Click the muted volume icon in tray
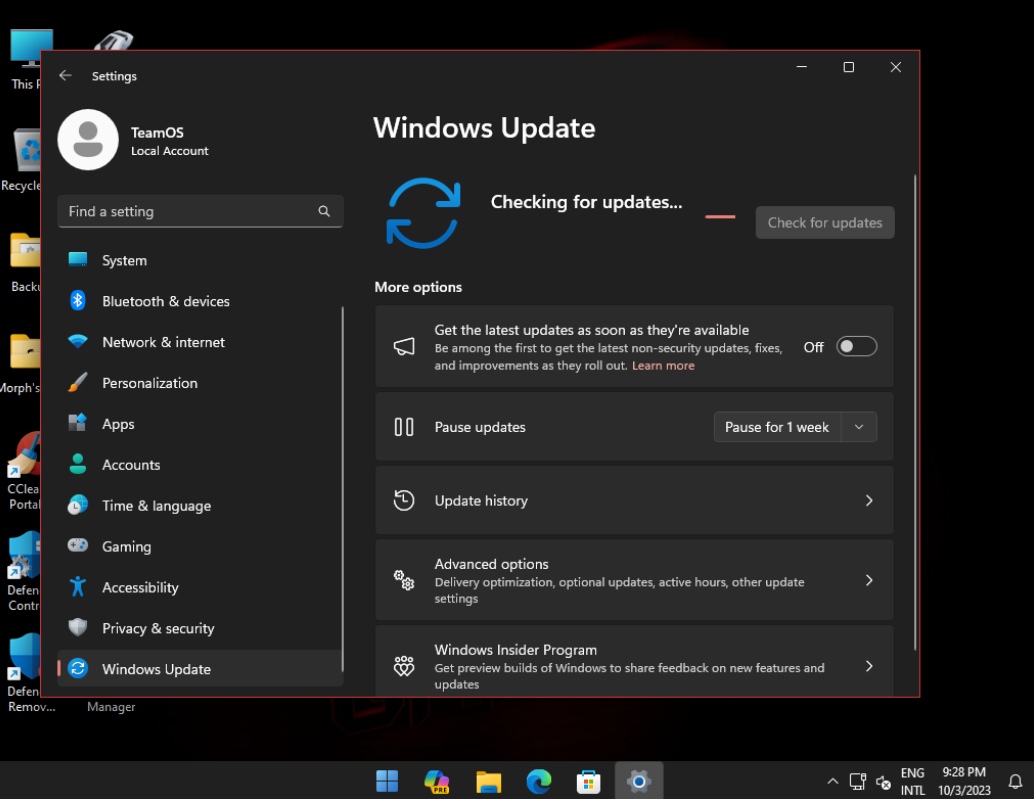Image resolution: width=1034 pixels, height=799 pixels. pyautogui.click(x=883, y=782)
